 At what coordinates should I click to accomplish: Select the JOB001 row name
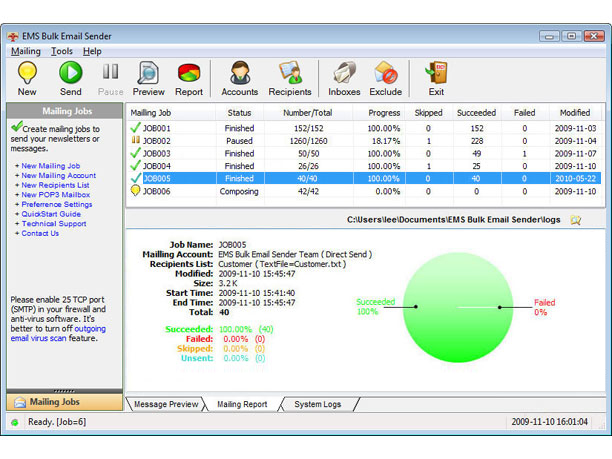157,128
